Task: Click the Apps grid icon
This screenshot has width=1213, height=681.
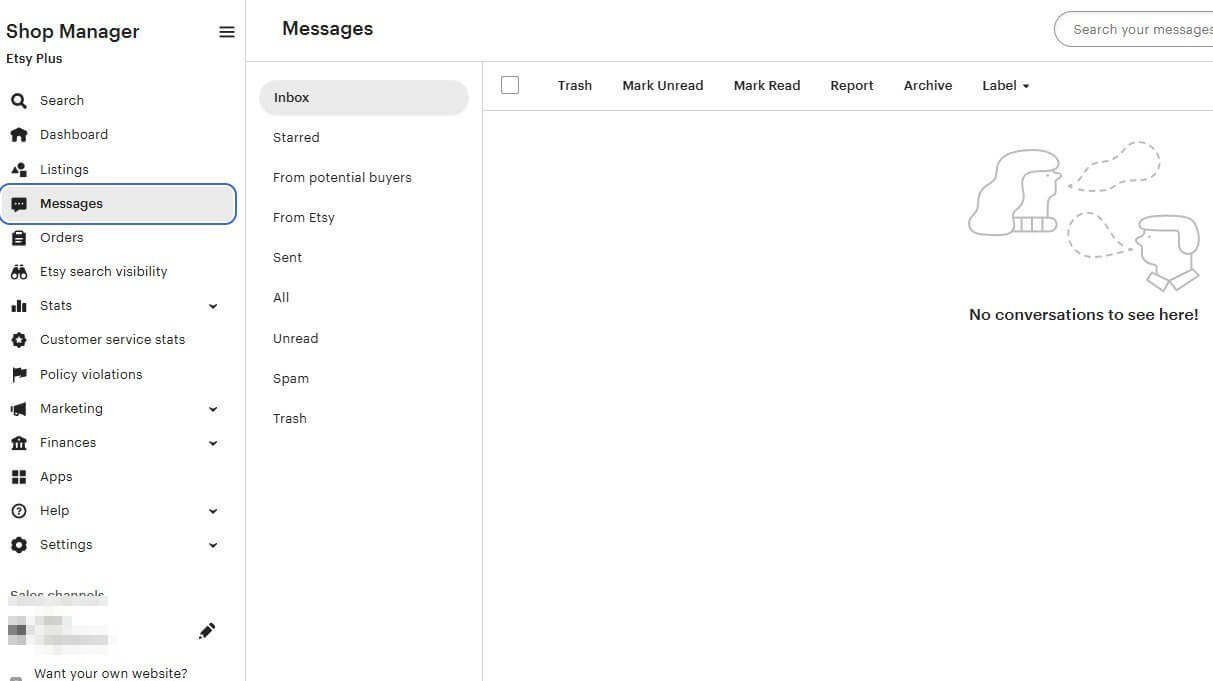Action: coord(18,477)
